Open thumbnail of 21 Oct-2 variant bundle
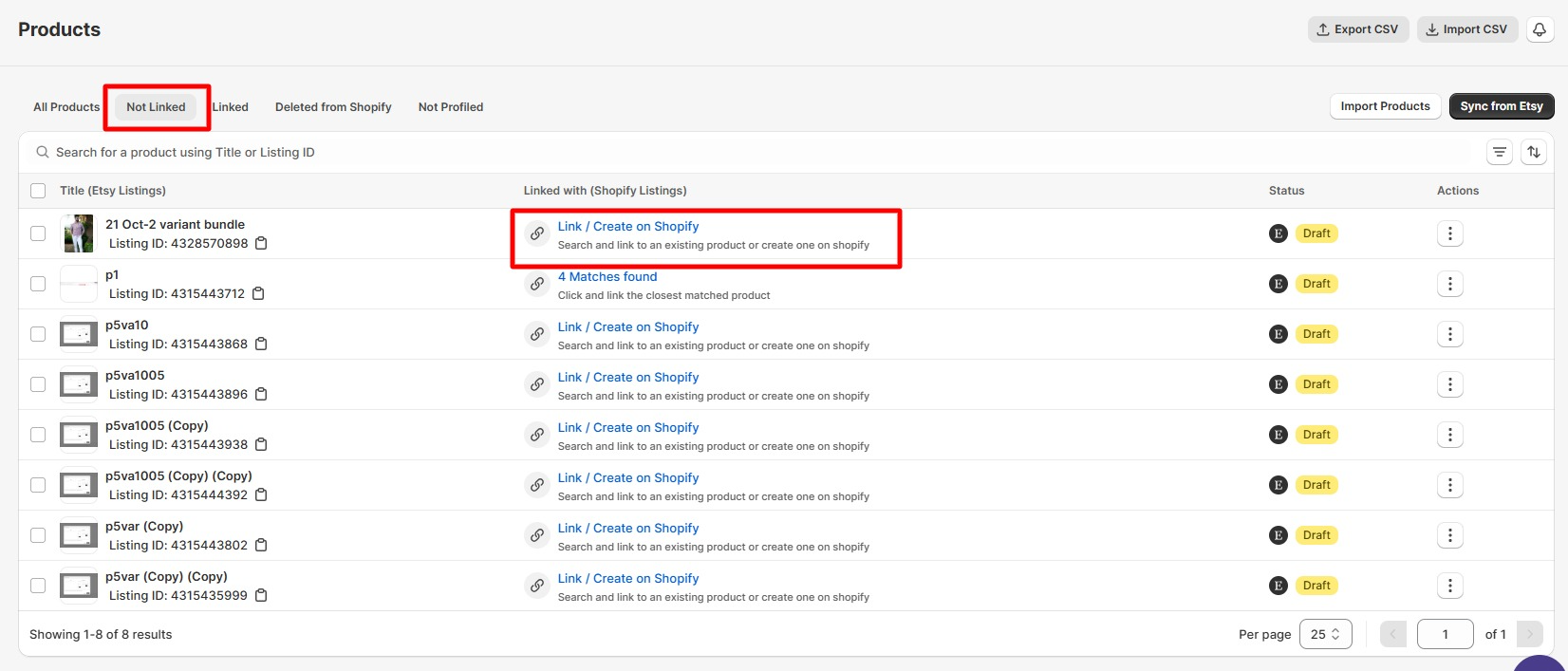1568x671 pixels. tap(78, 233)
